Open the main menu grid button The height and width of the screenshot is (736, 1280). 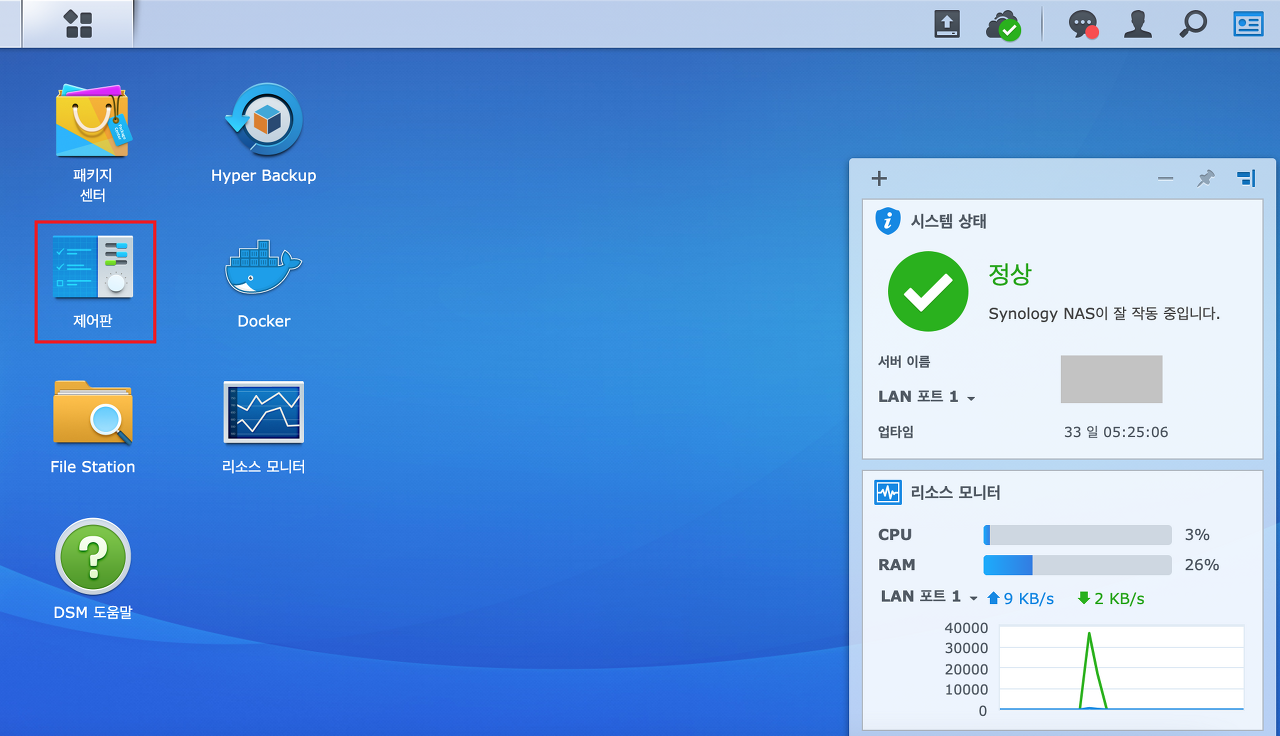78,24
